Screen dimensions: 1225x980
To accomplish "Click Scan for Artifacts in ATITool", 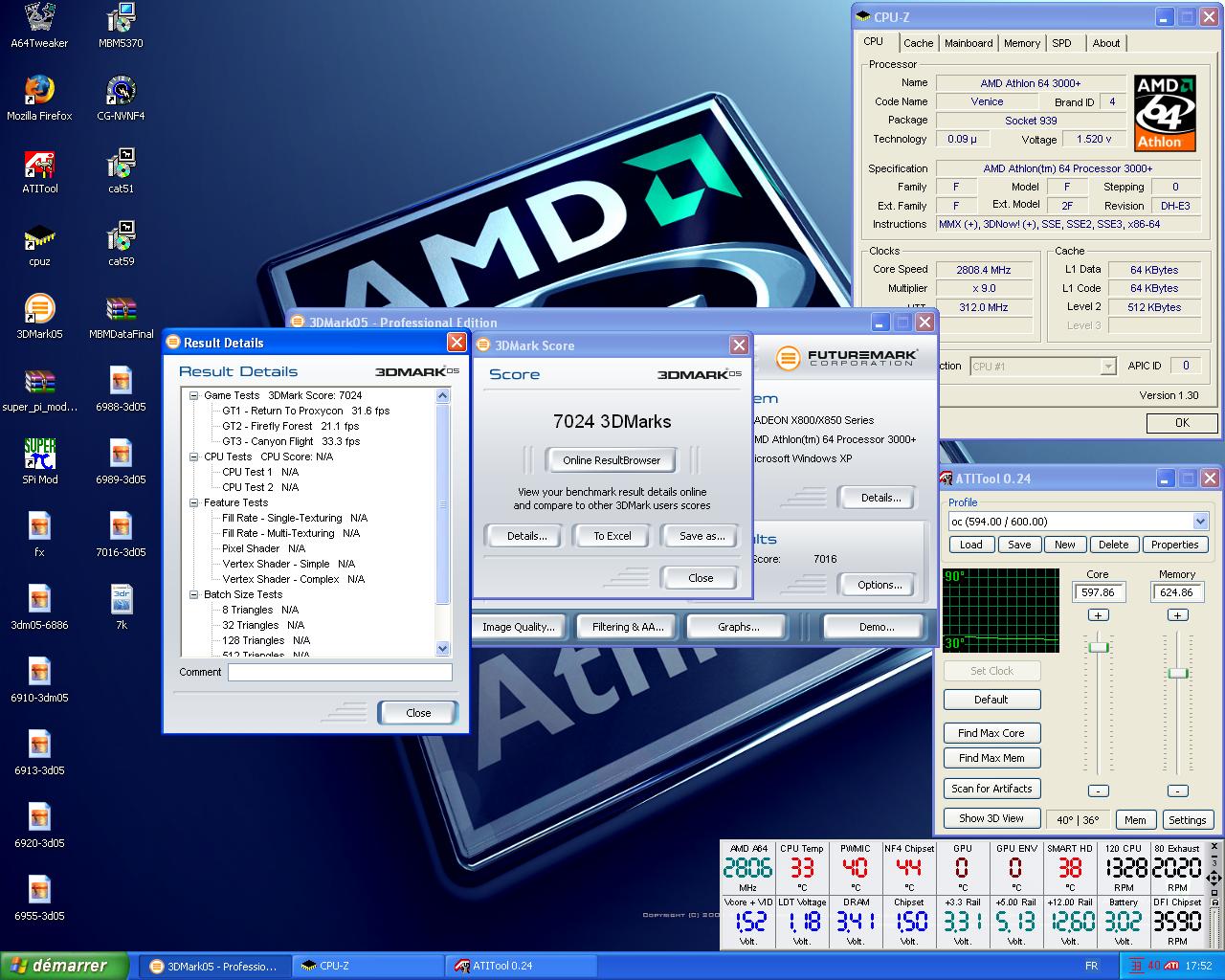I will (991, 789).
